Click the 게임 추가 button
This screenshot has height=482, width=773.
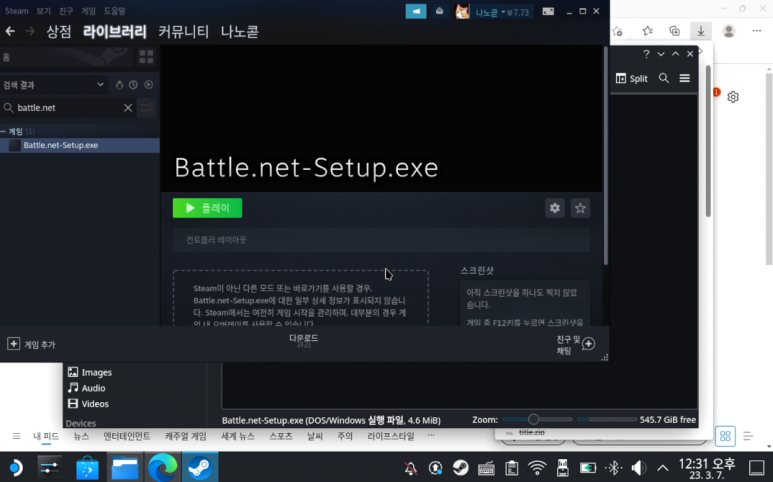pos(31,344)
